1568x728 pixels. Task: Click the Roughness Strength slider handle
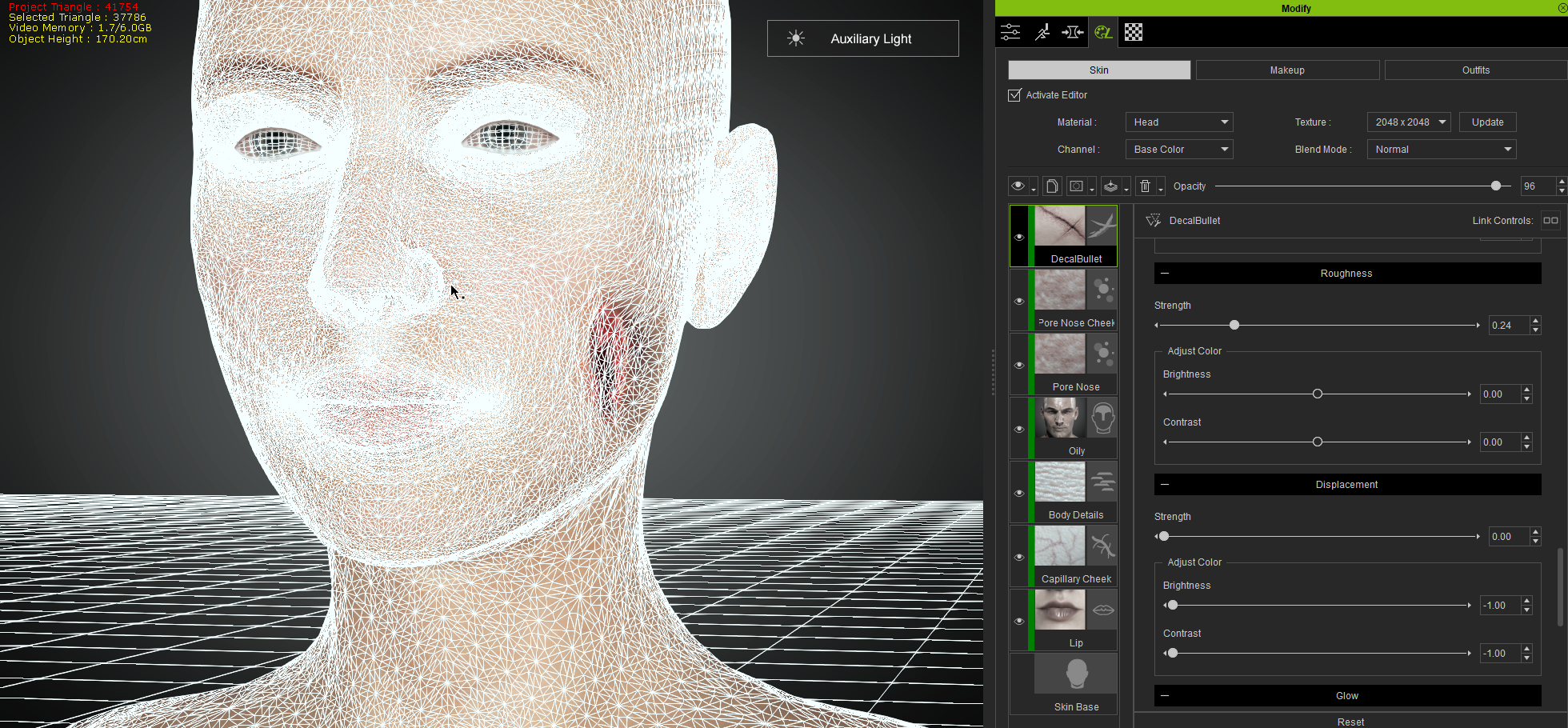[1234, 325]
